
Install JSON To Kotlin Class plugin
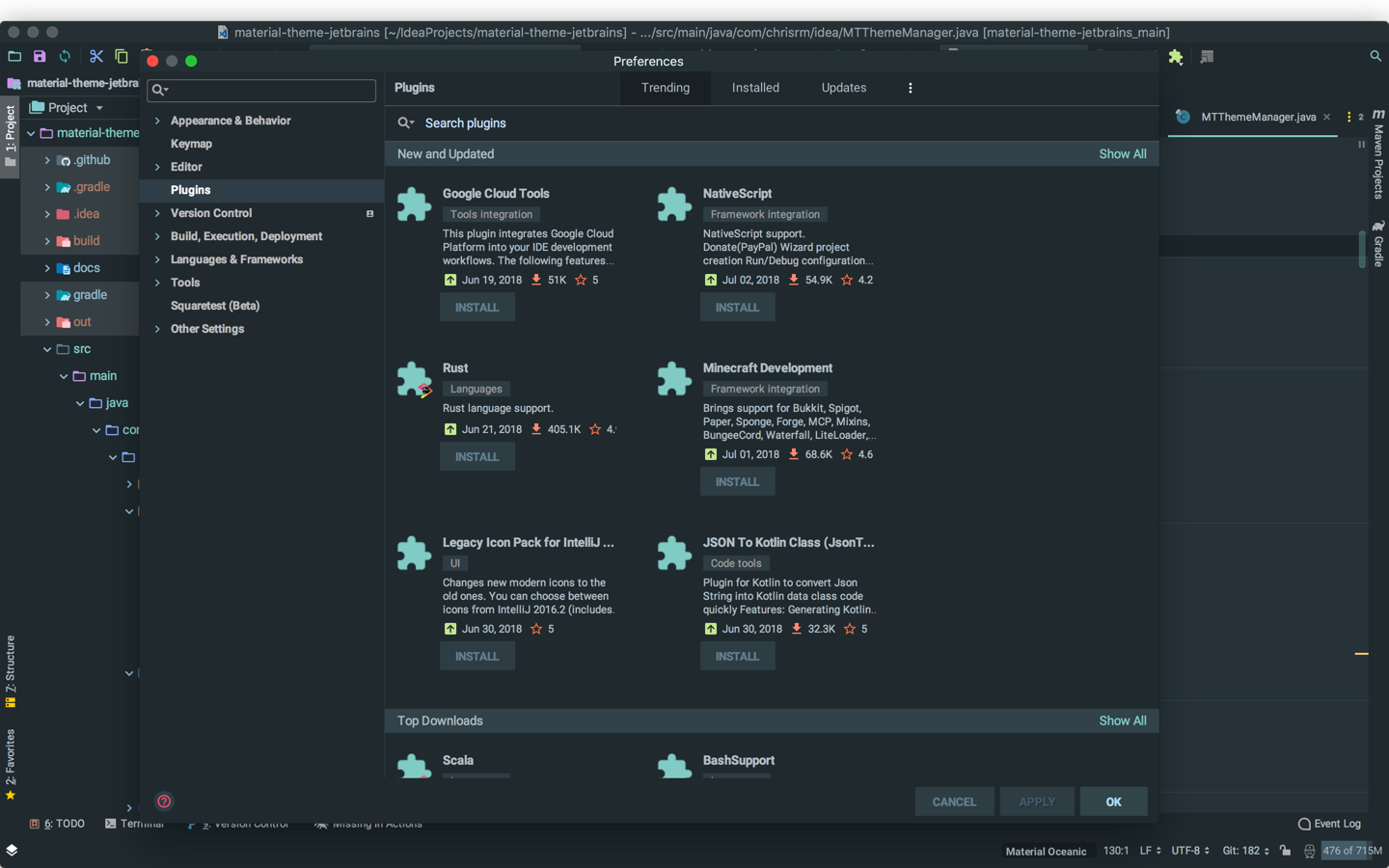click(738, 657)
